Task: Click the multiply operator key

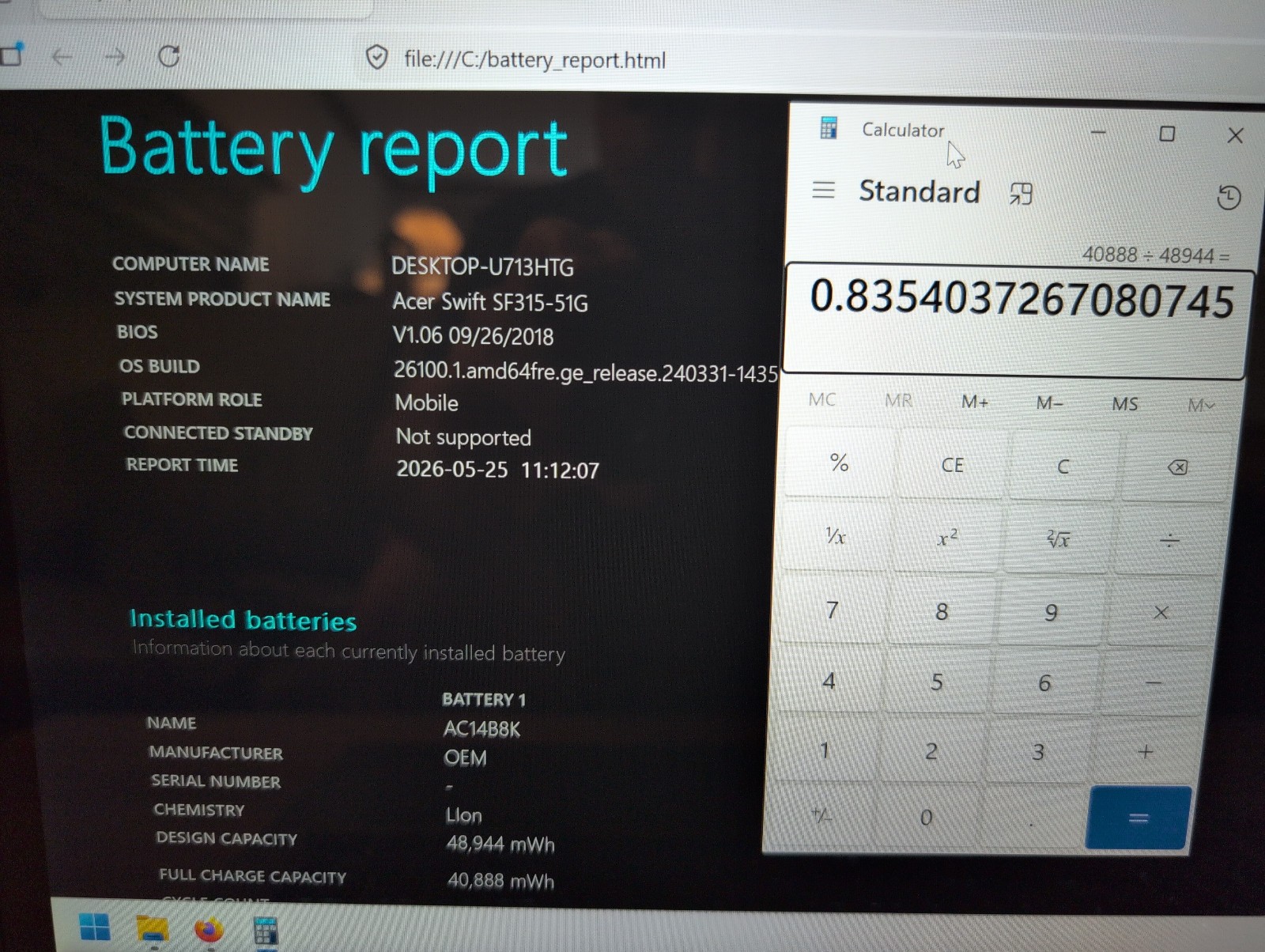Action: [1161, 613]
